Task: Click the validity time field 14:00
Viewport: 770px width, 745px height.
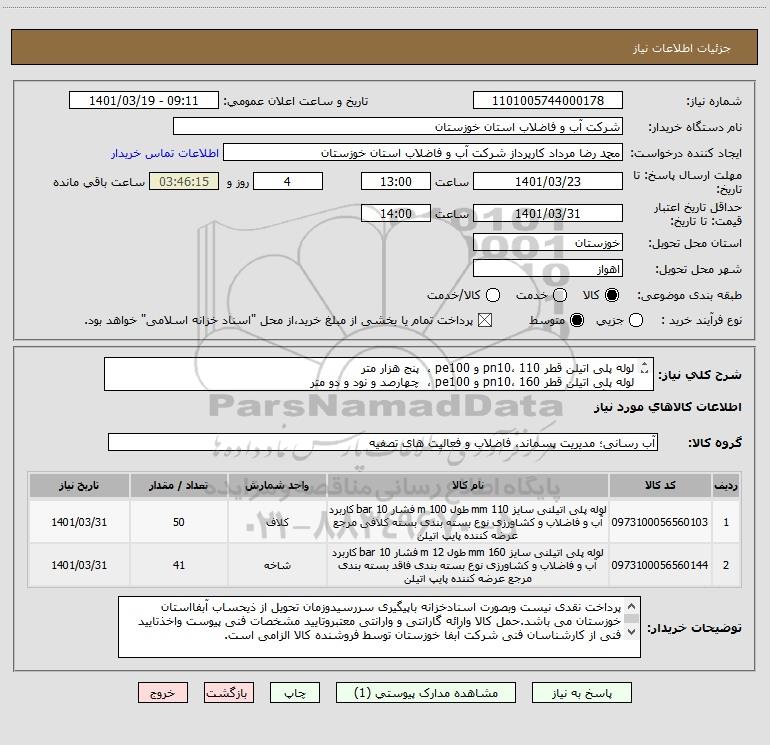Action: (x=396, y=214)
